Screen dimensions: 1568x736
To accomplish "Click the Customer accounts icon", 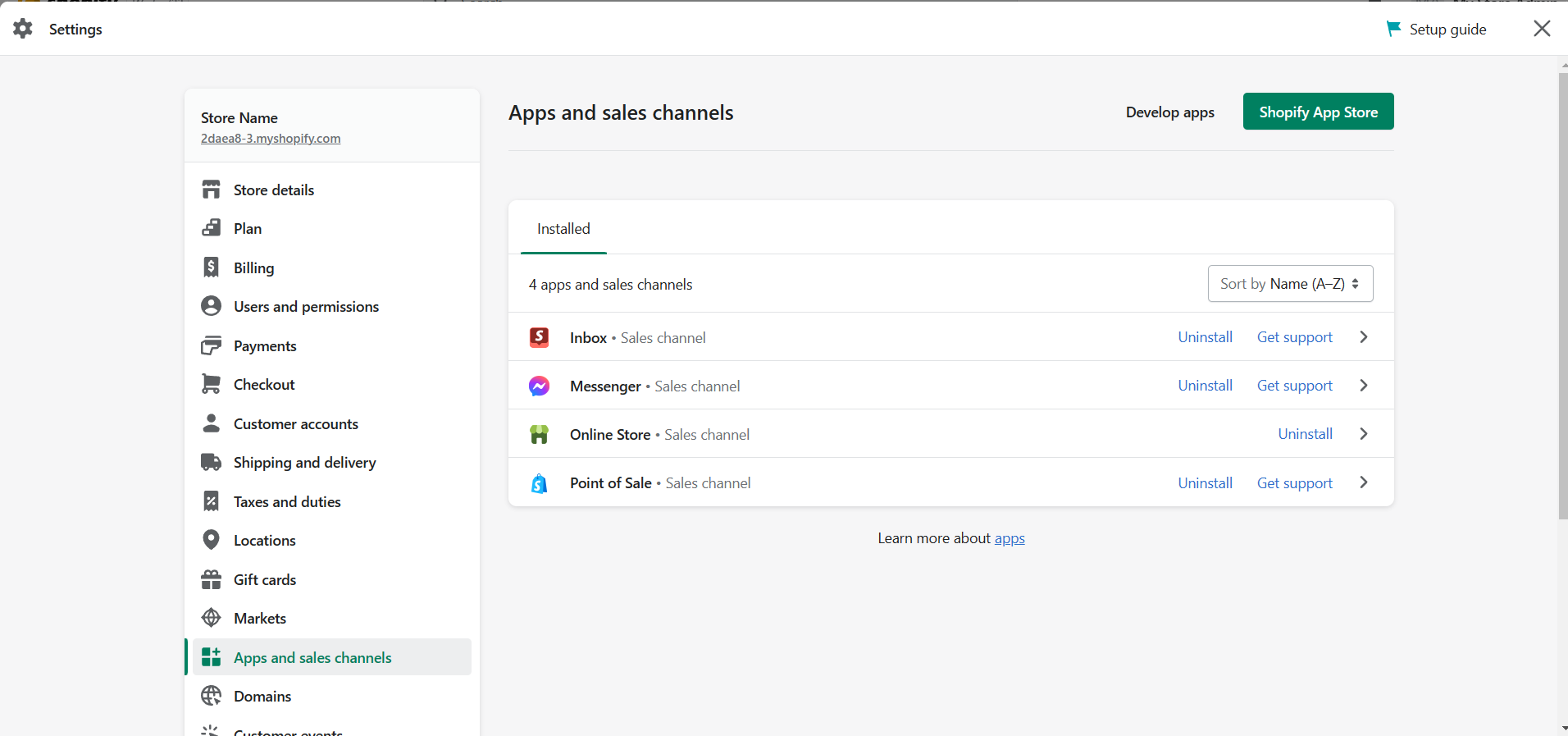I will (x=211, y=423).
